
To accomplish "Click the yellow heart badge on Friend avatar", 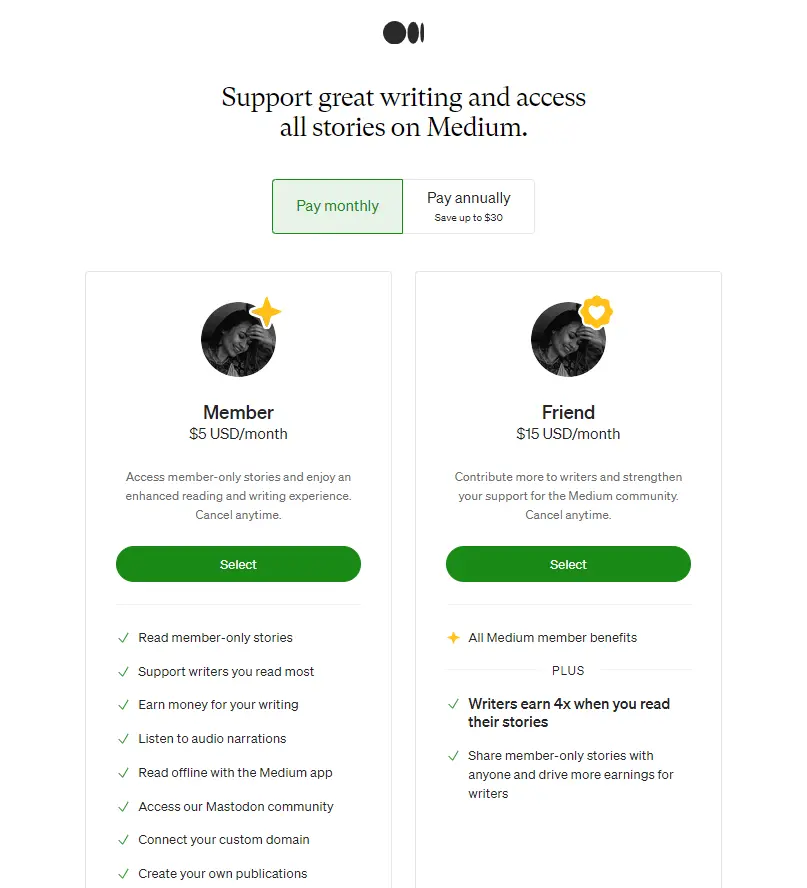I will tap(596, 311).
